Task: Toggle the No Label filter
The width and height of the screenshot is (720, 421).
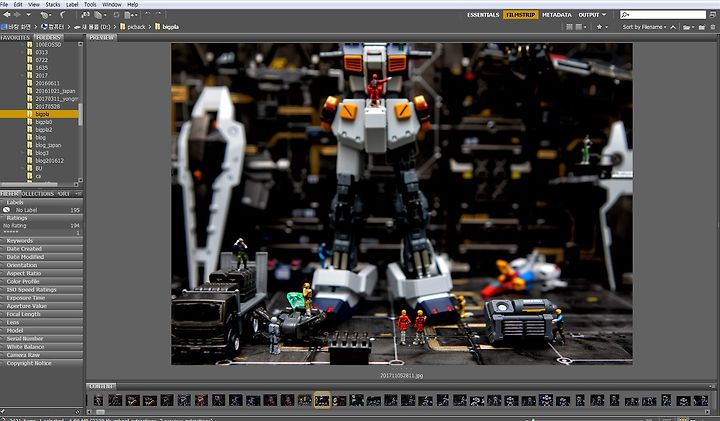Action: [x=41, y=210]
